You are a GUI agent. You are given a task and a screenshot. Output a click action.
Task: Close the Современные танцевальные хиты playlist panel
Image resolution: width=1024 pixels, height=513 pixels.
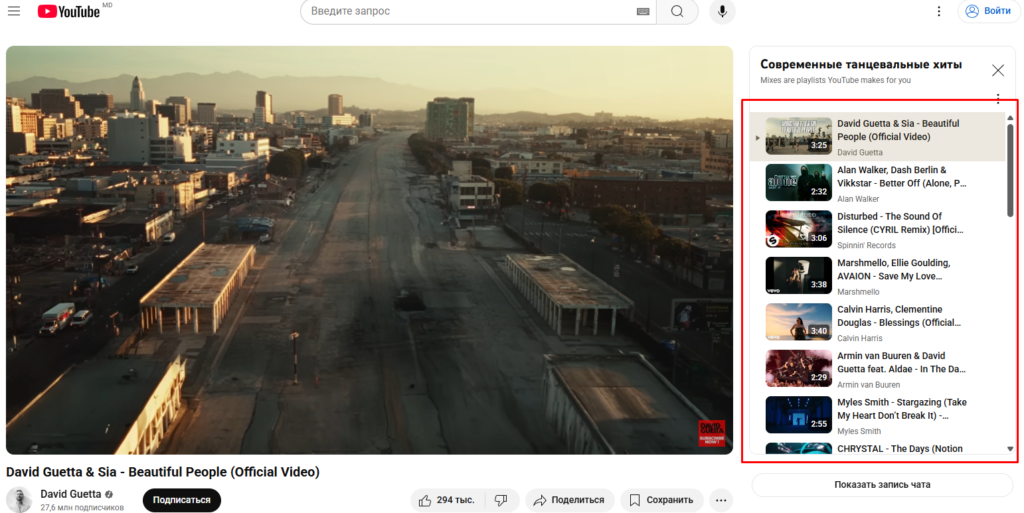997,70
